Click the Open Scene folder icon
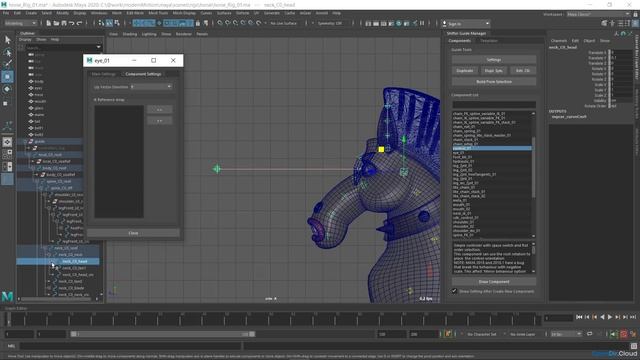640x360 pixels. click(56, 23)
